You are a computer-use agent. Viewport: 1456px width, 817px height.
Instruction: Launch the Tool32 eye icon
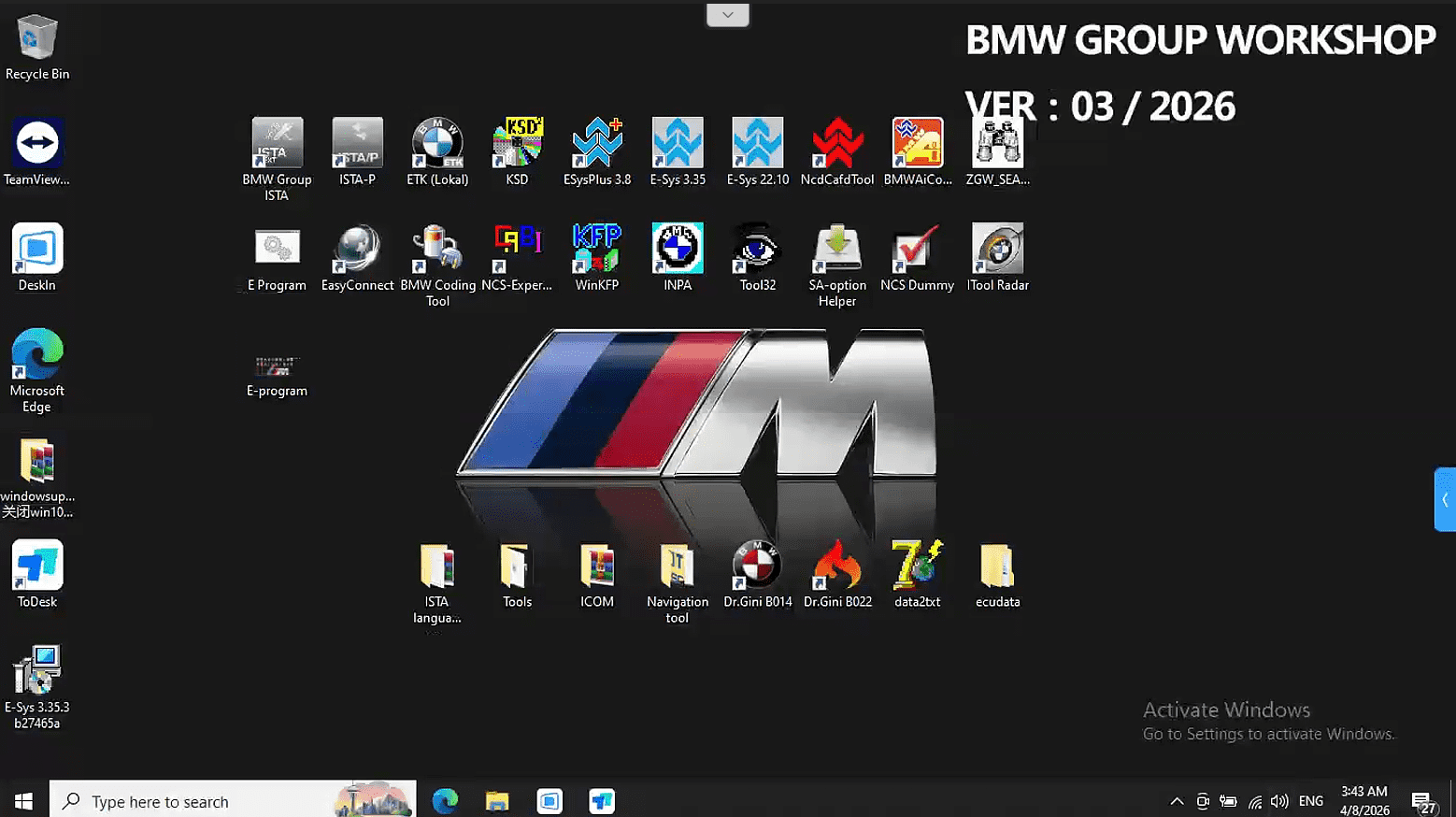(x=758, y=249)
